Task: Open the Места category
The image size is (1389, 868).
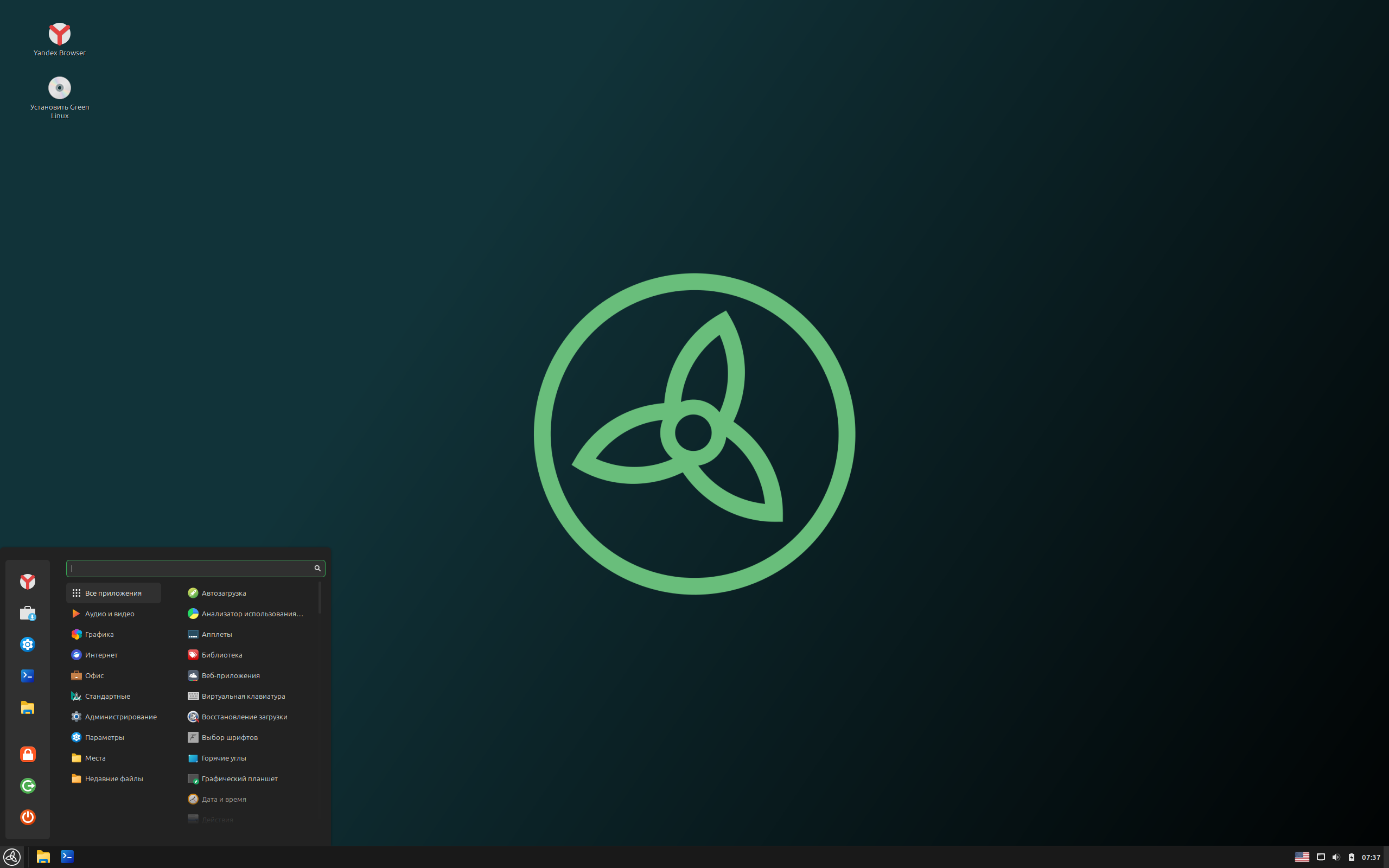Action: [113, 758]
